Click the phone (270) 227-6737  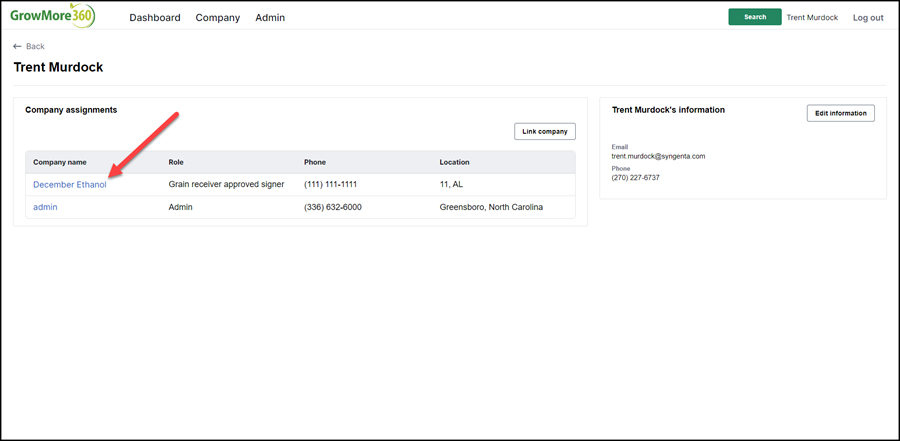click(635, 178)
